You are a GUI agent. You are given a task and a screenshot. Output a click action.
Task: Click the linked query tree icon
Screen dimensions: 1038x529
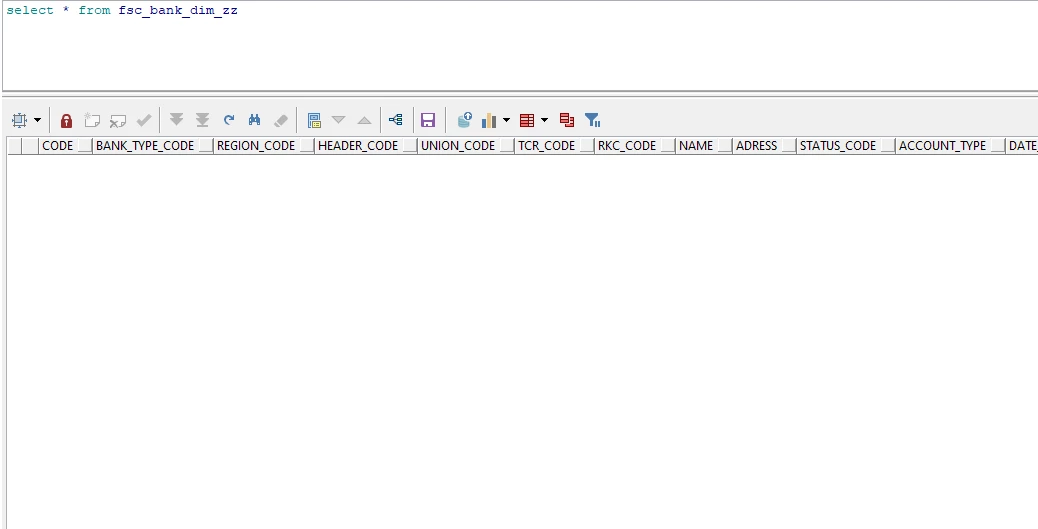click(x=396, y=120)
